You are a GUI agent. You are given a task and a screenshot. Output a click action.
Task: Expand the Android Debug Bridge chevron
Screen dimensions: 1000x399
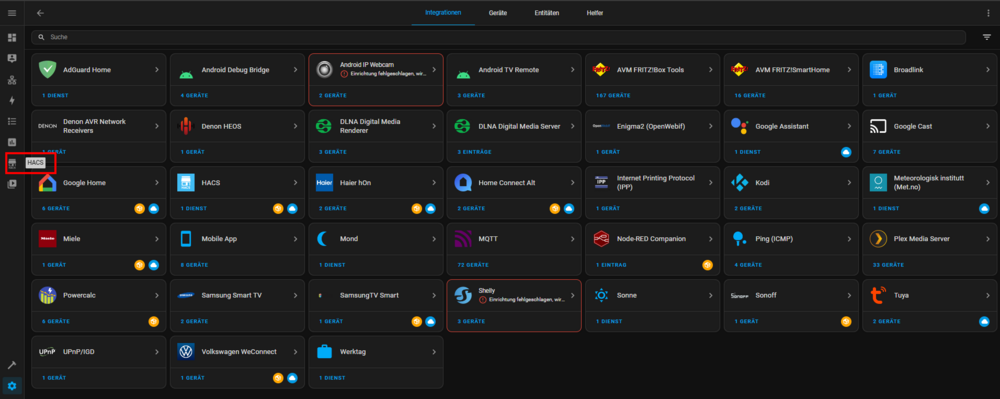pos(295,69)
